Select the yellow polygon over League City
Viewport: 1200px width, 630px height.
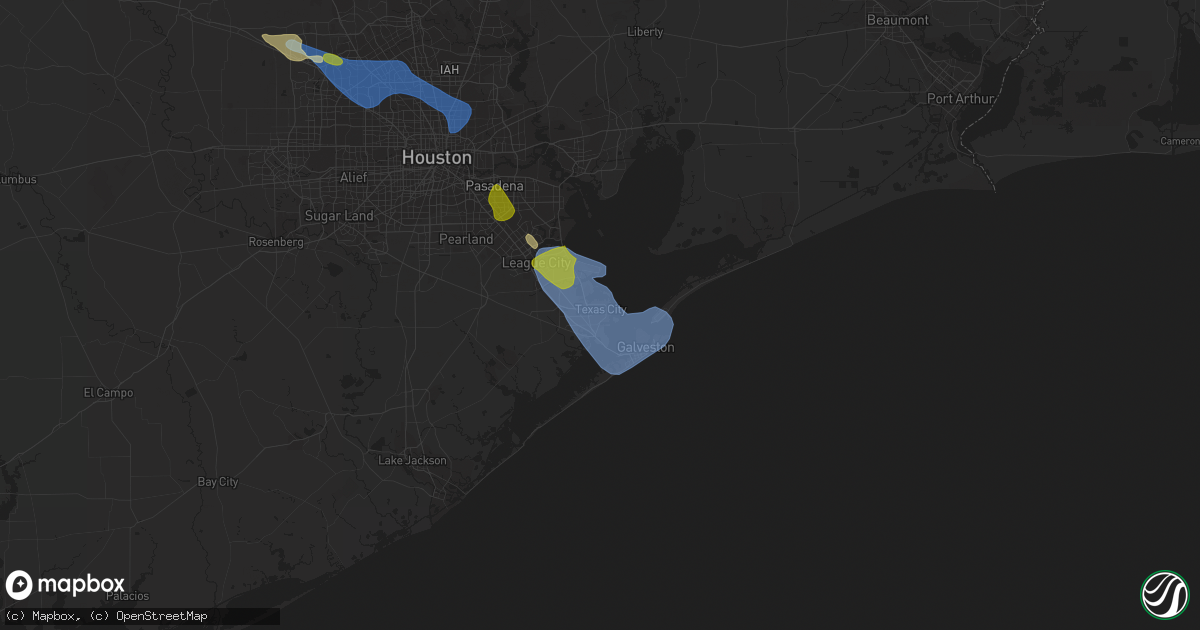pos(554,268)
